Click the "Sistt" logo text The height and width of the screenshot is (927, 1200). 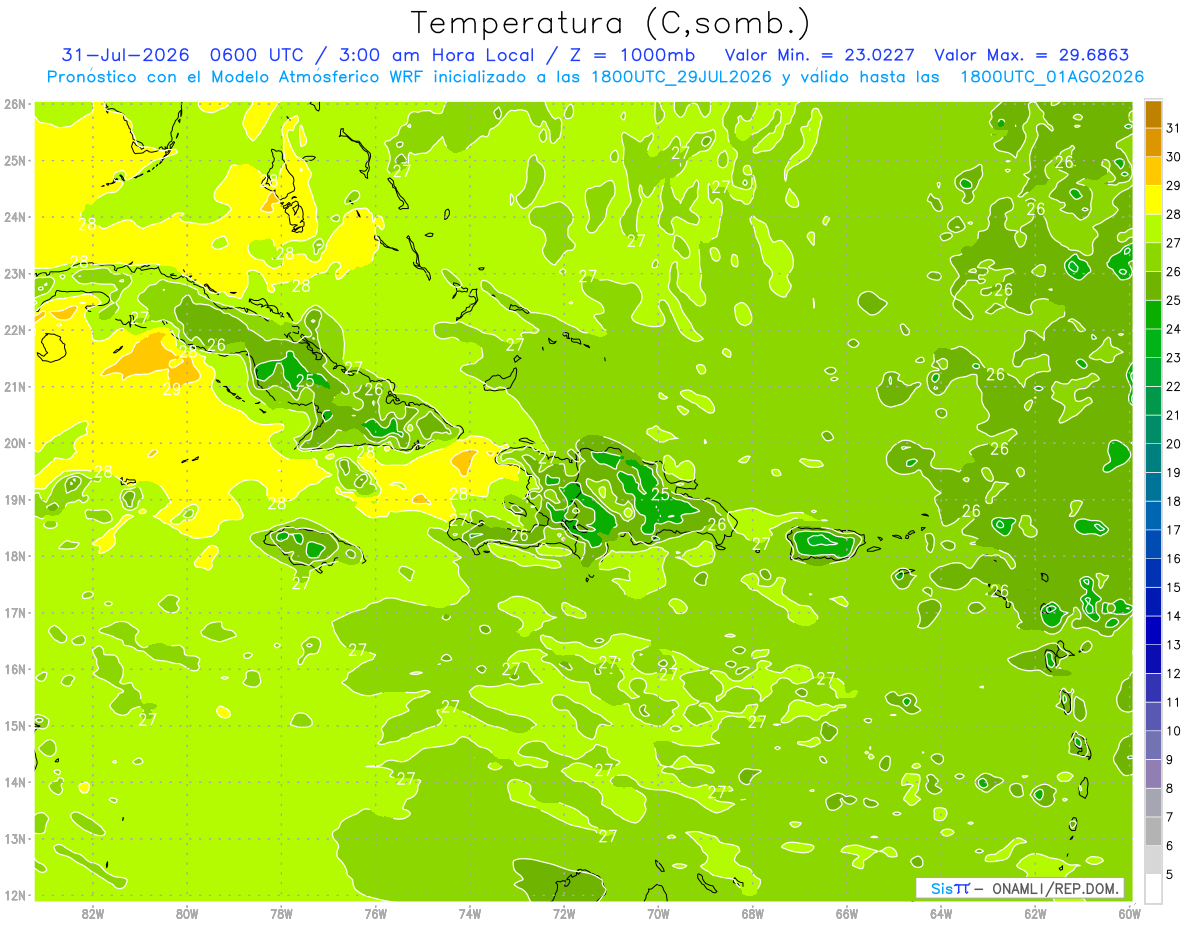[x=950, y=888]
